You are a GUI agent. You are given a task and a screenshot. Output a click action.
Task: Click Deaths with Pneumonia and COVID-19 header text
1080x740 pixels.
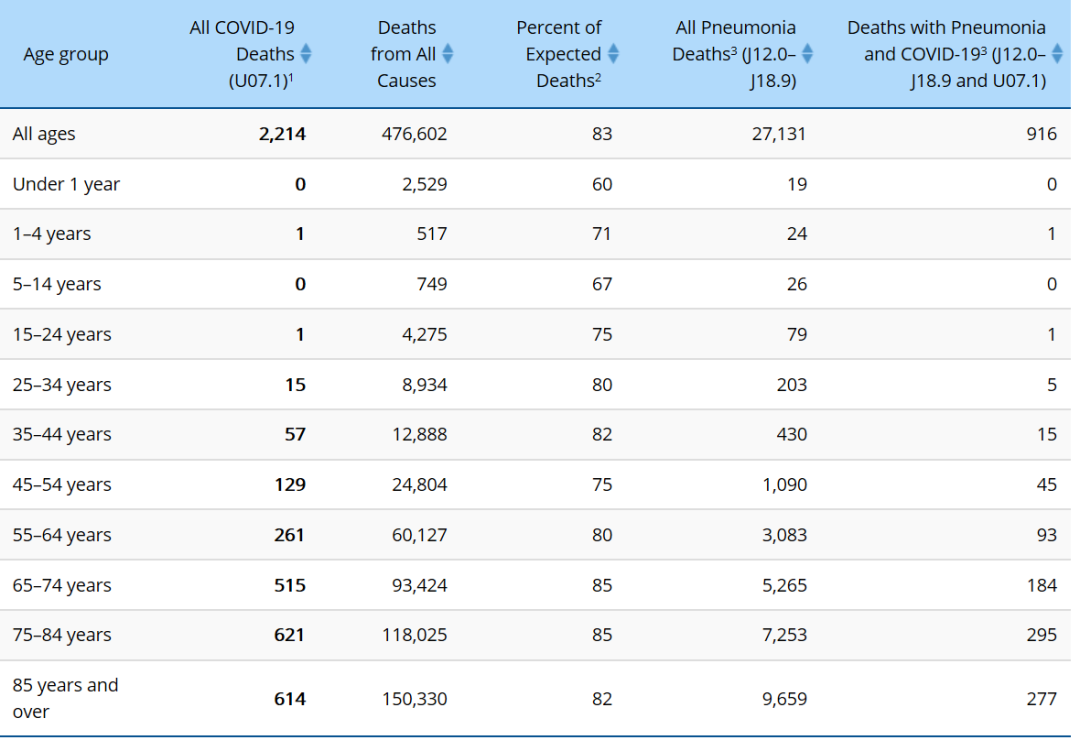coord(947,54)
